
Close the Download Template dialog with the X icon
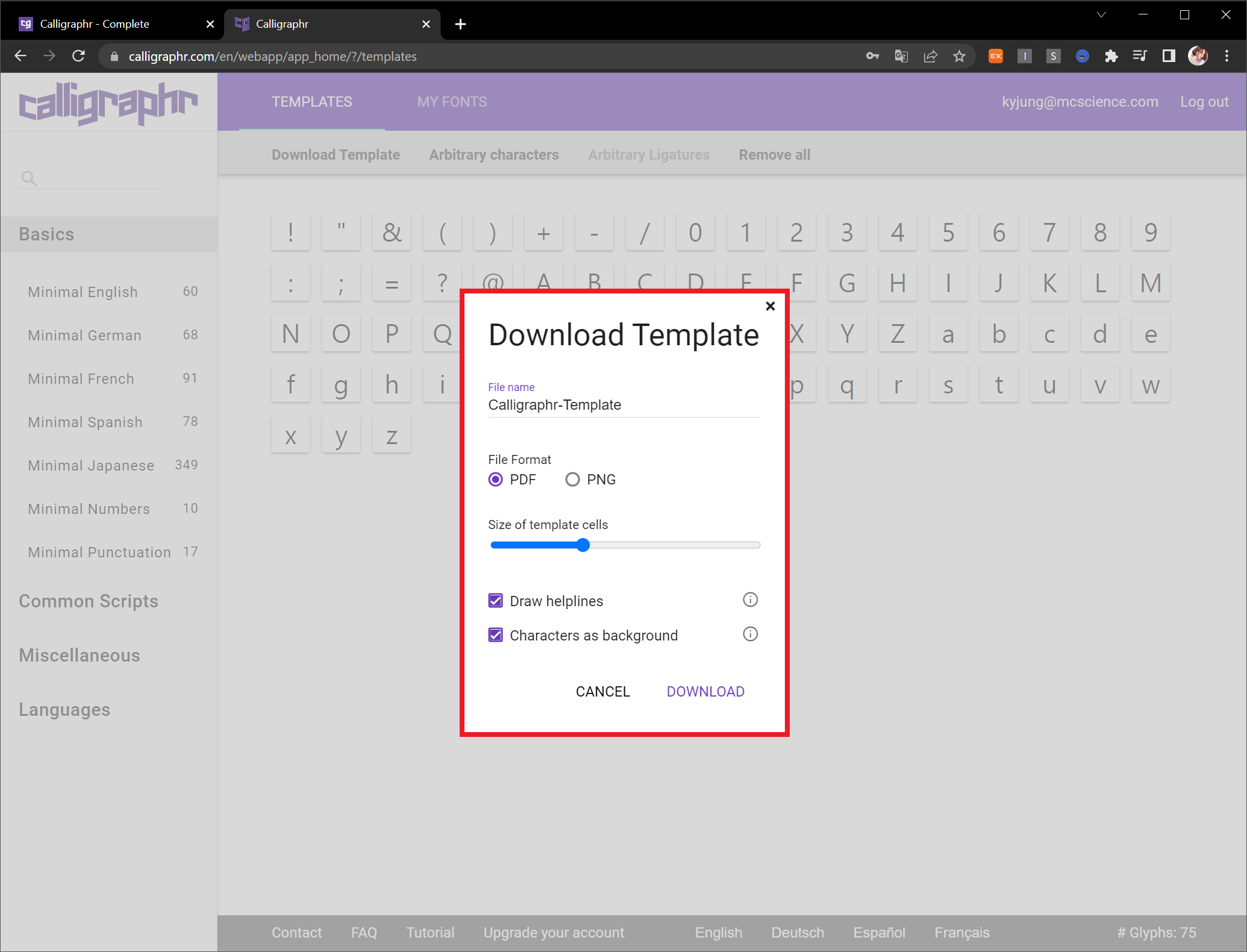[x=770, y=306]
